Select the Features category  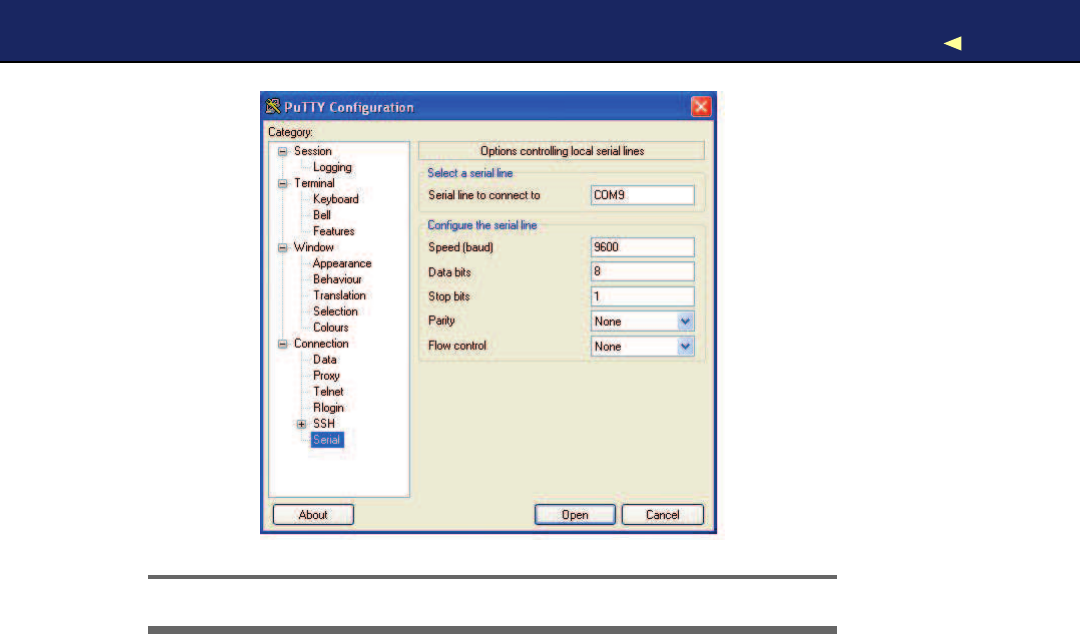333,231
